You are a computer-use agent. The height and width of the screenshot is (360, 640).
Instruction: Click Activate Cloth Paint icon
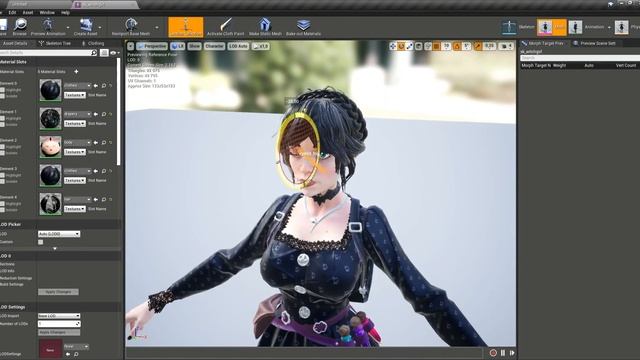[225, 25]
